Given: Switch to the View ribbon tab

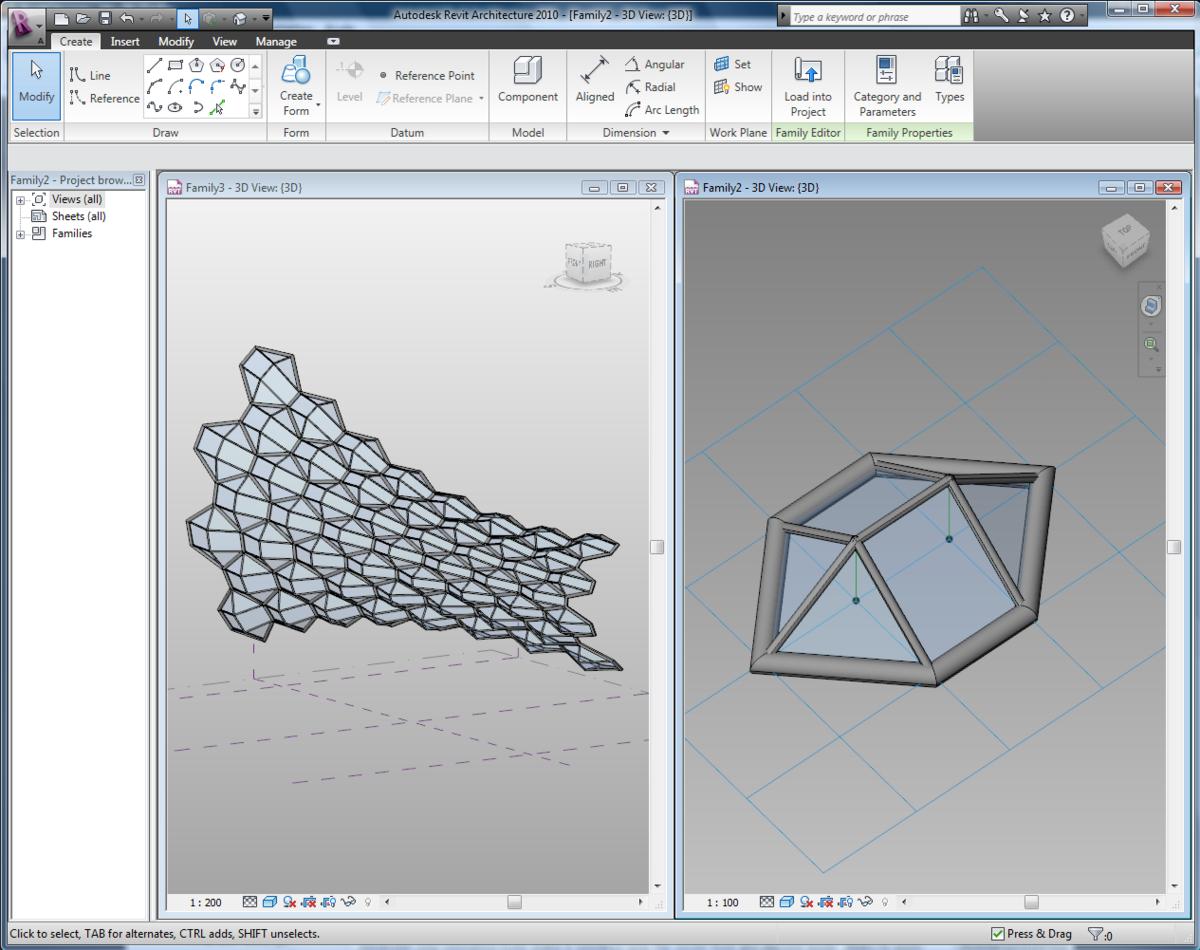Looking at the screenshot, I should tap(225, 42).
